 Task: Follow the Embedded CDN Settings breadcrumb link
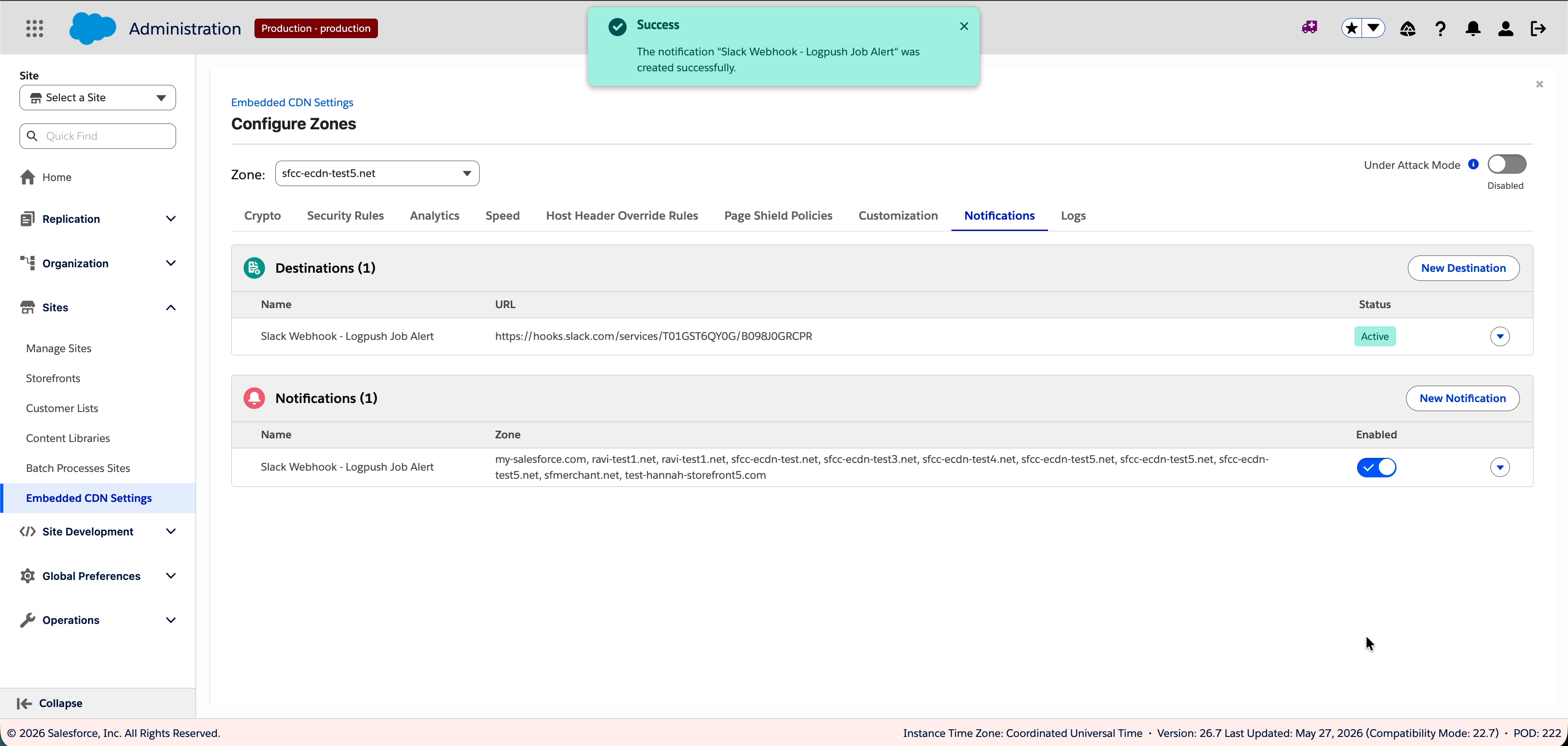292,102
